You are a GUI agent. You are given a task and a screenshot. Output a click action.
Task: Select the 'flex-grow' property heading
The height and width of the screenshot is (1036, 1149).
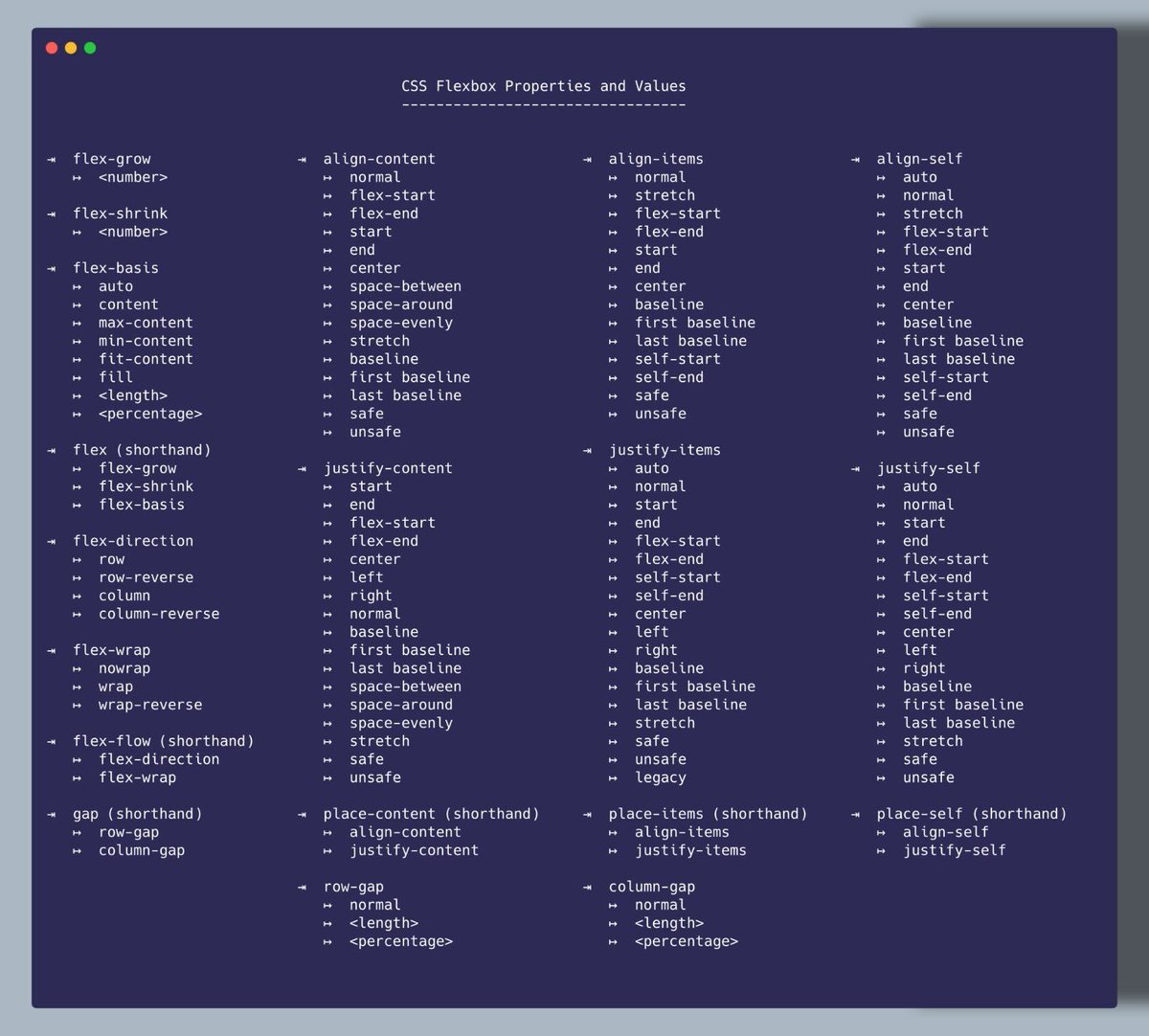click(112, 159)
